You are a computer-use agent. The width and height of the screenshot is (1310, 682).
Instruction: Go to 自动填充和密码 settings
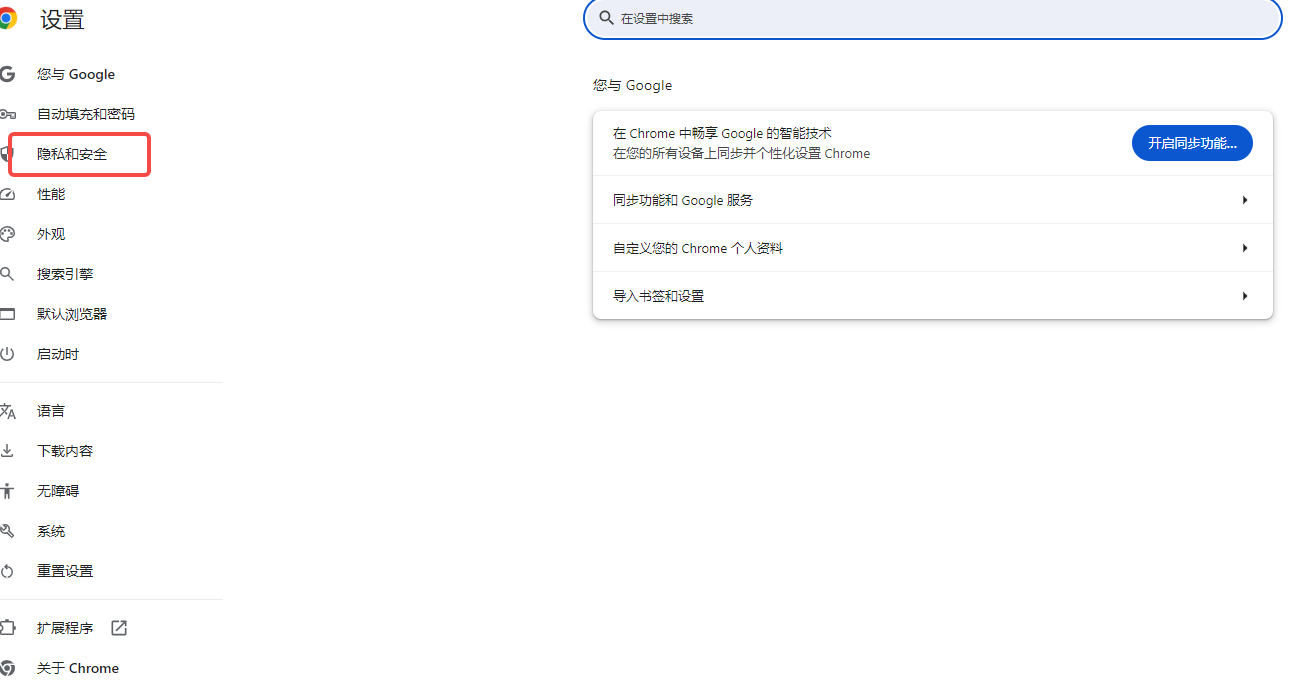[86, 114]
